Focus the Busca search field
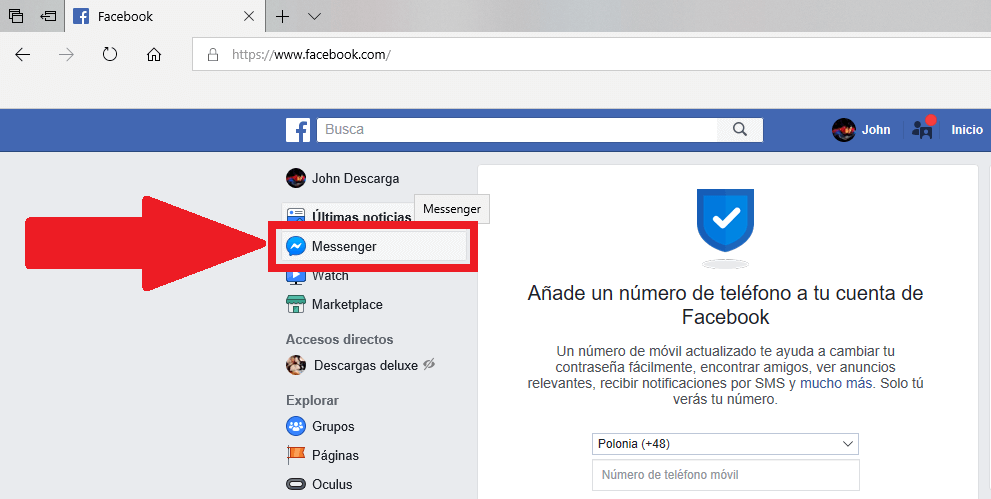This screenshot has width=991, height=499. tap(516, 129)
